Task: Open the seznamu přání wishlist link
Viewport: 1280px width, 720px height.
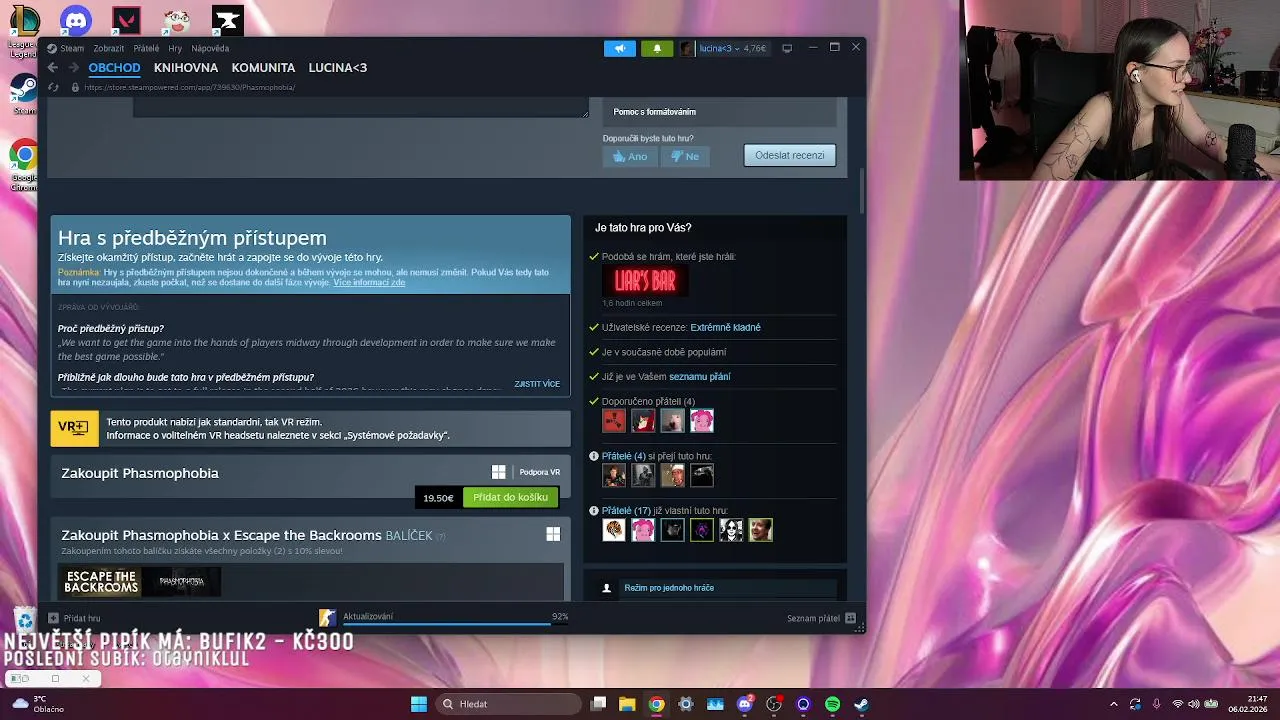Action: 699,377
